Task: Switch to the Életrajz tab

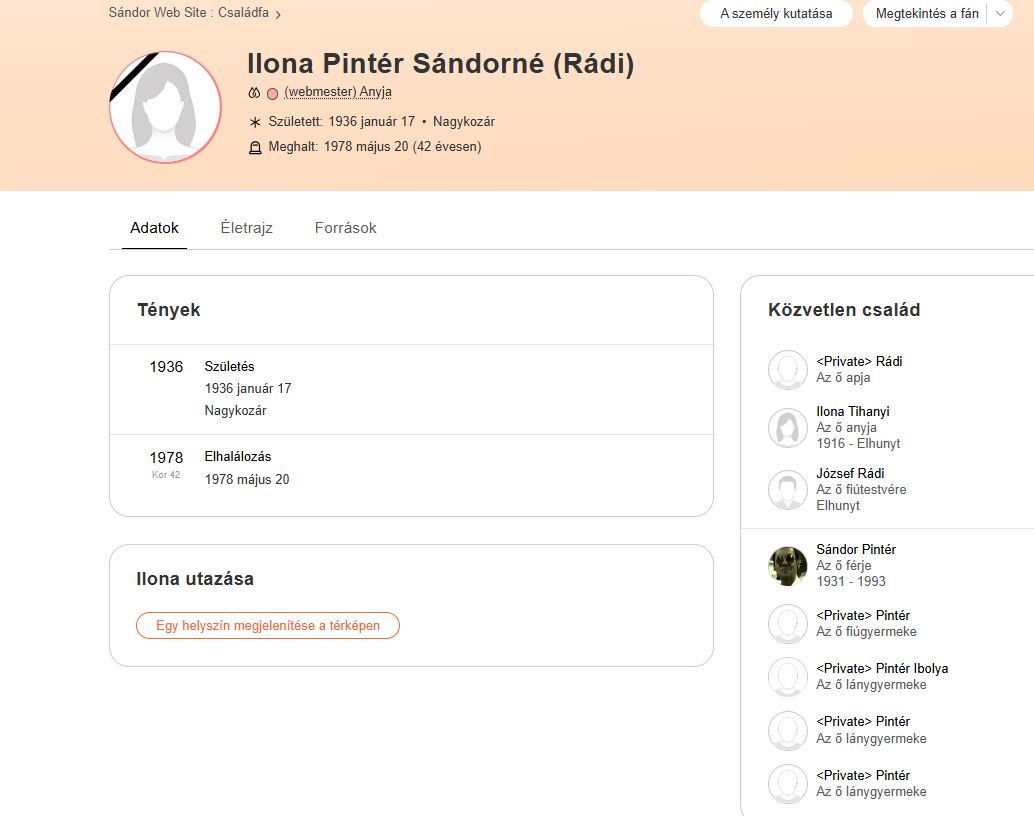Action: tap(246, 228)
